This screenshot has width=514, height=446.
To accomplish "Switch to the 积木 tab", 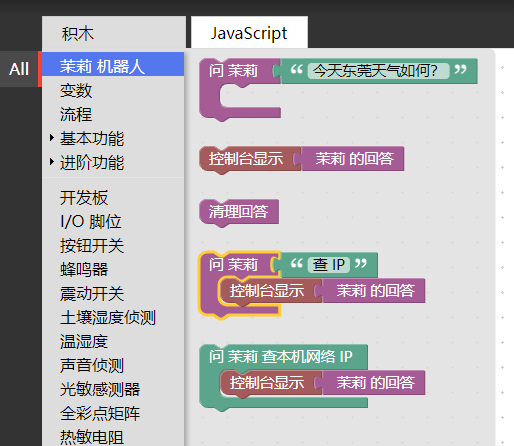I will pyautogui.click(x=114, y=33).
